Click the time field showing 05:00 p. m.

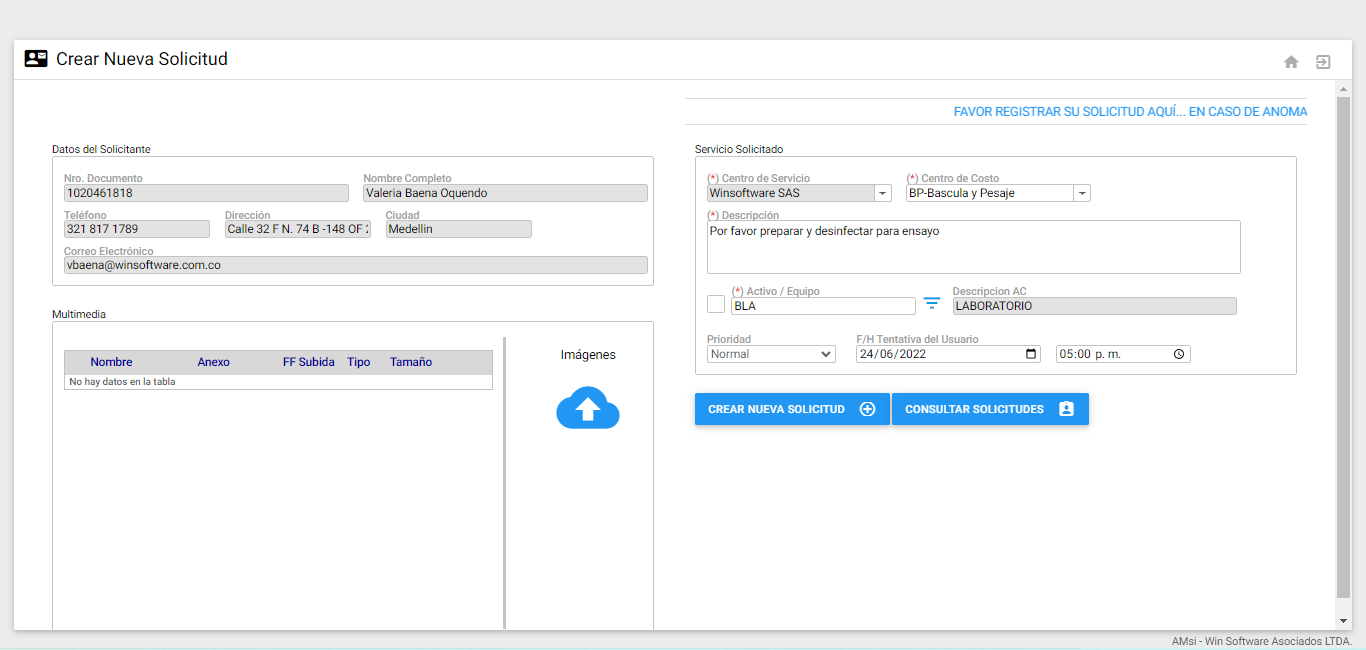coord(1123,354)
